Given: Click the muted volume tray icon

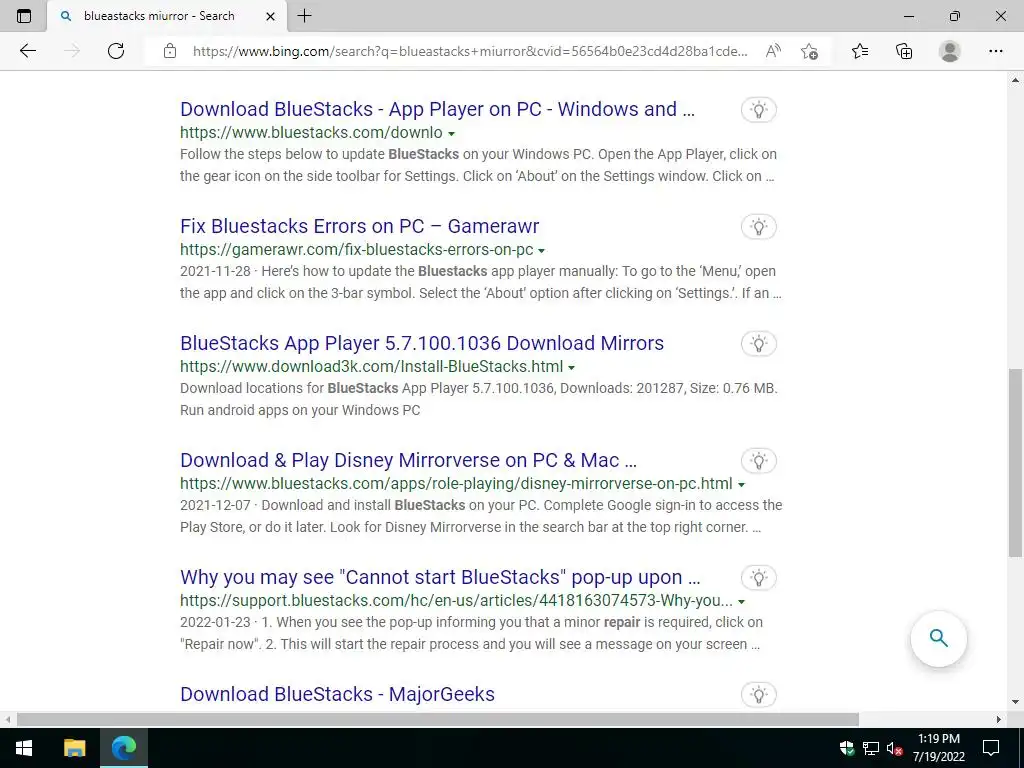Looking at the screenshot, I should pos(894,748).
